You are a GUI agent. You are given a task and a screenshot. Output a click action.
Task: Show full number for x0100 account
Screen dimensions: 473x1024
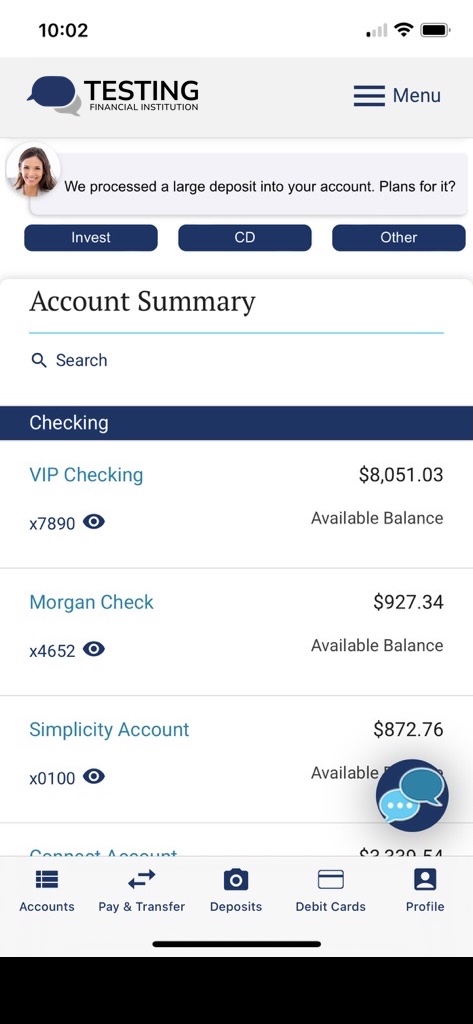tap(94, 776)
